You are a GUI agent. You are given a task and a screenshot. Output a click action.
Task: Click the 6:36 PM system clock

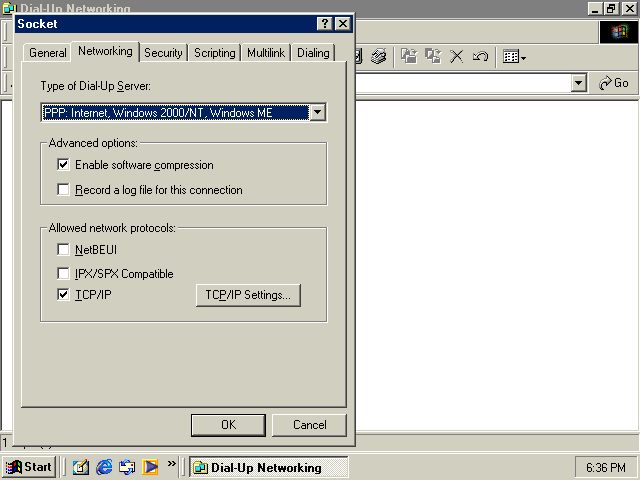[606, 467]
